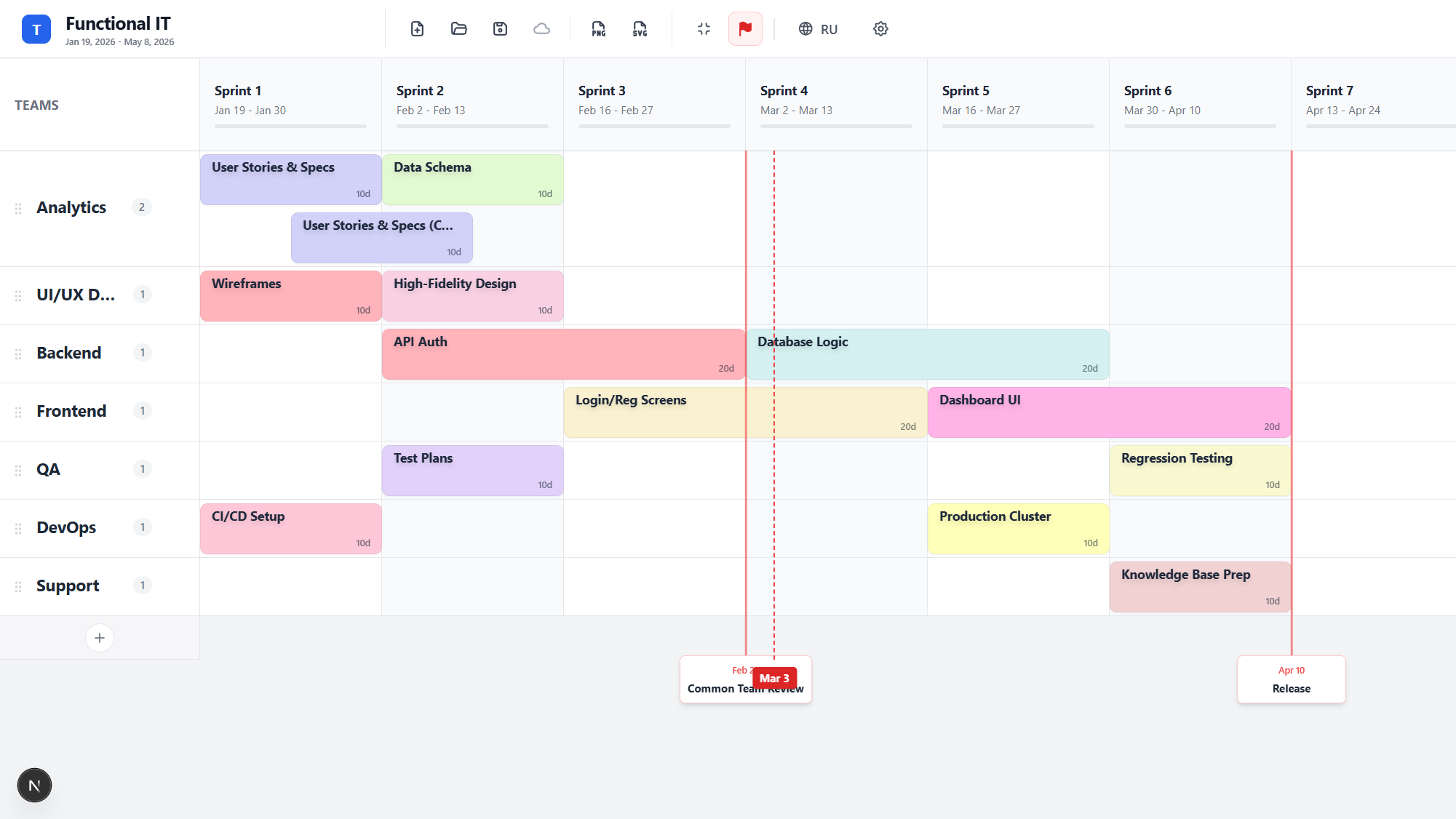Viewport: 1456px width, 819px height.
Task: Click the blue T project logo
Action: pyautogui.click(x=36, y=29)
